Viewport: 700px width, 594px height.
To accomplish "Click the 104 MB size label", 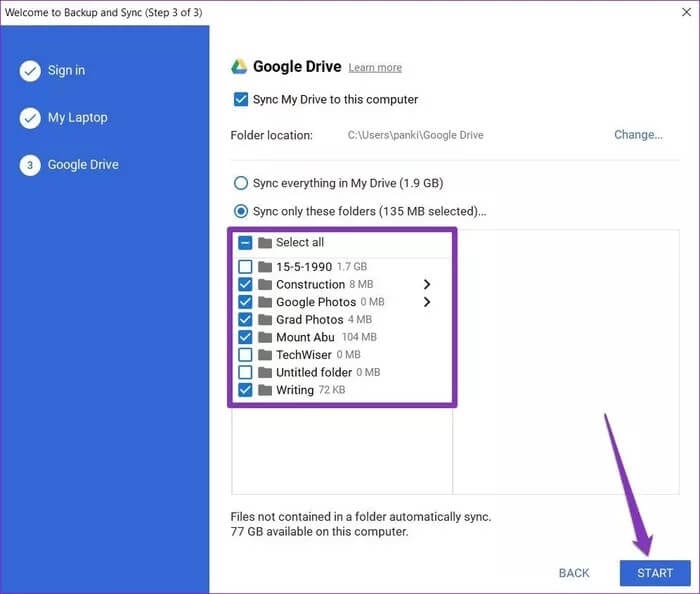I will [x=359, y=337].
